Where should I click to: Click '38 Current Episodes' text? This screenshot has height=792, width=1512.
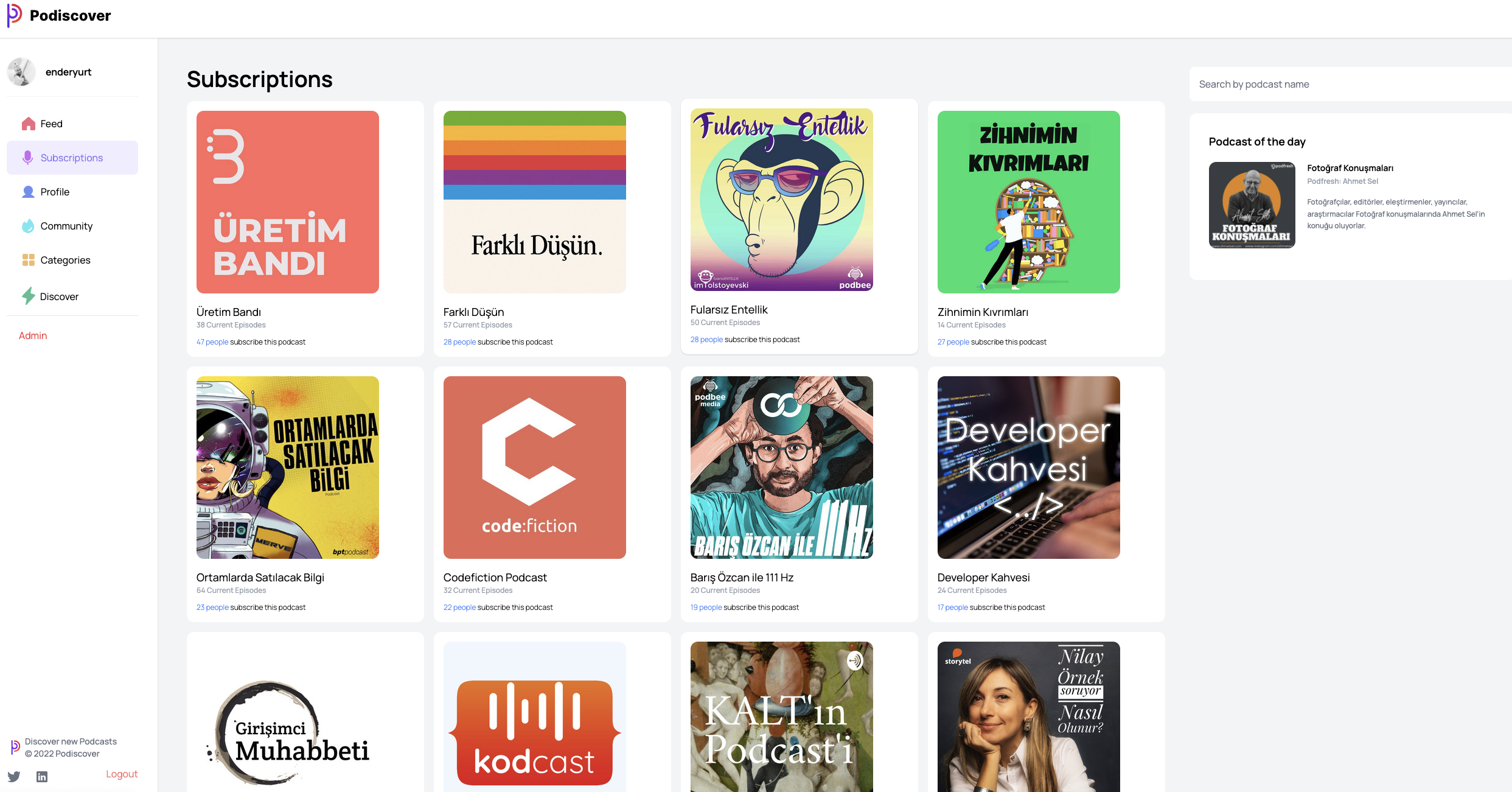[231, 325]
